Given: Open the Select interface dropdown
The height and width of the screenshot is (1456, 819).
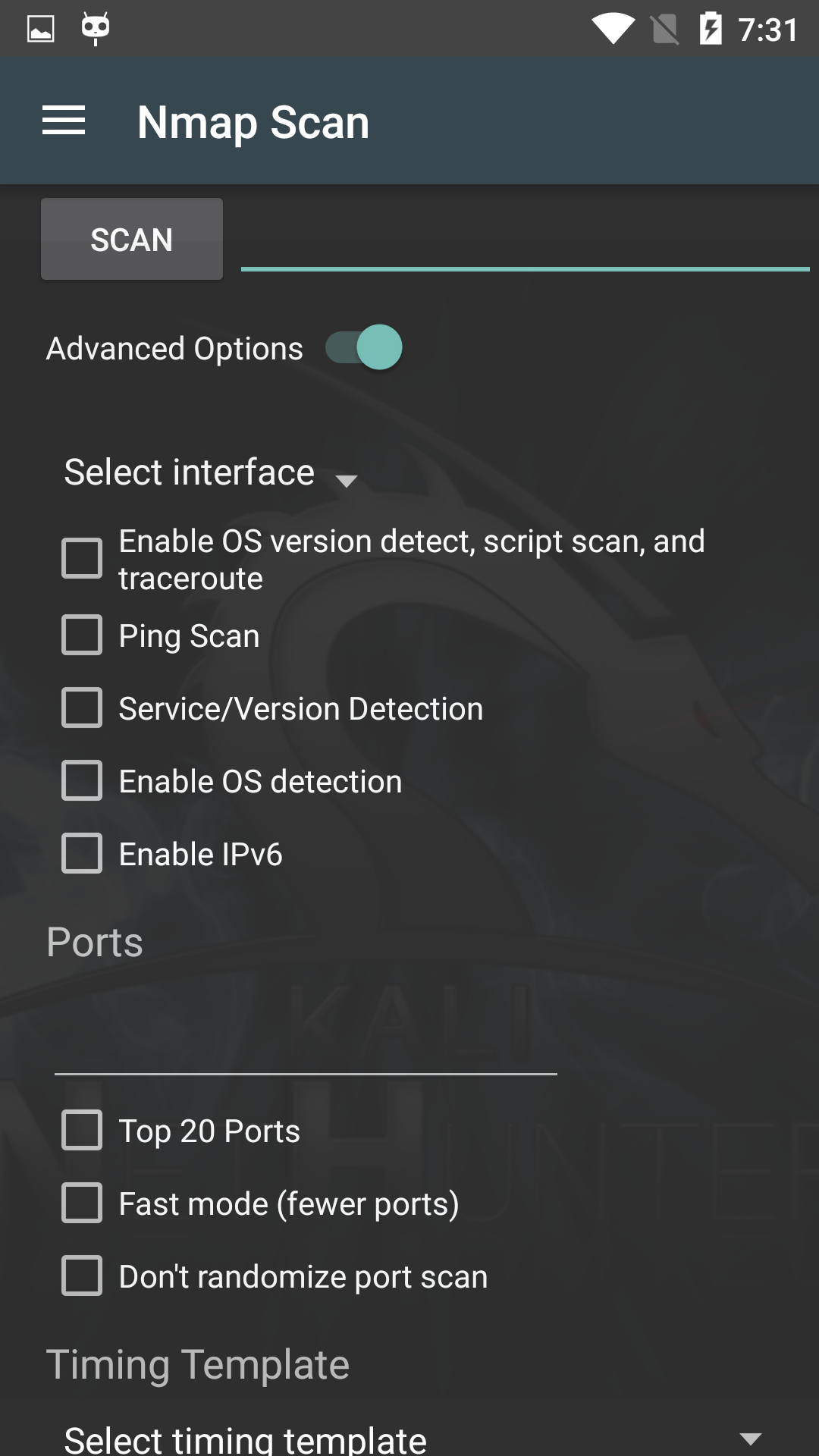Looking at the screenshot, I should (x=211, y=473).
